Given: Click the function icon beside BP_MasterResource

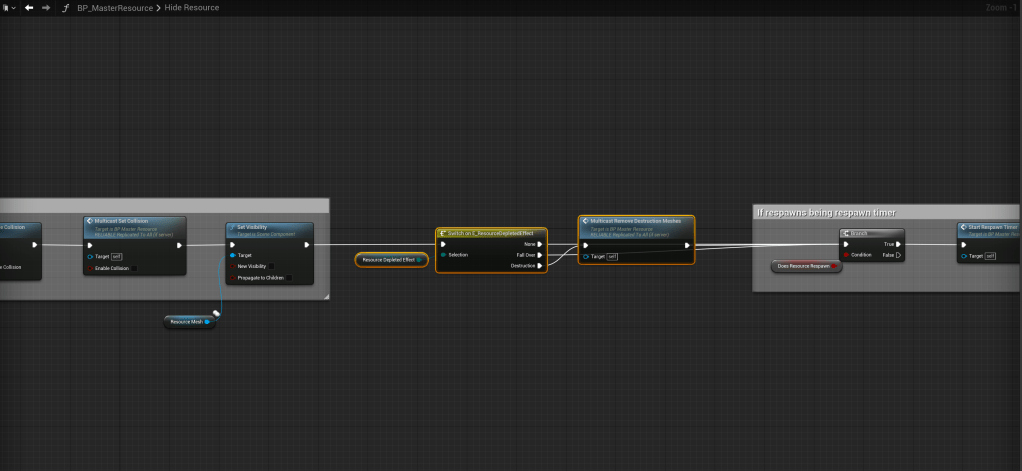Looking at the screenshot, I should pos(65,8).
